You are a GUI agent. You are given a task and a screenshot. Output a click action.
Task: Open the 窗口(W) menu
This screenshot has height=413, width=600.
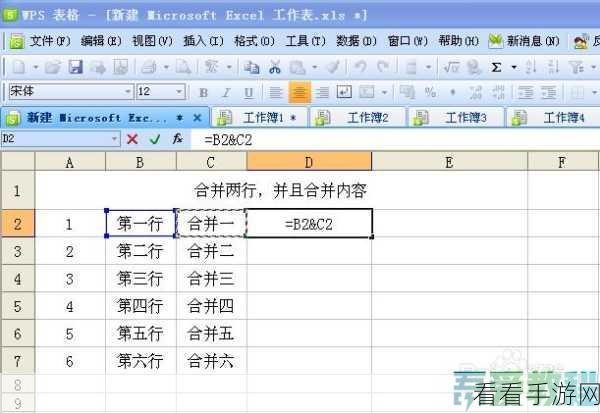click(x=408, y=41)
